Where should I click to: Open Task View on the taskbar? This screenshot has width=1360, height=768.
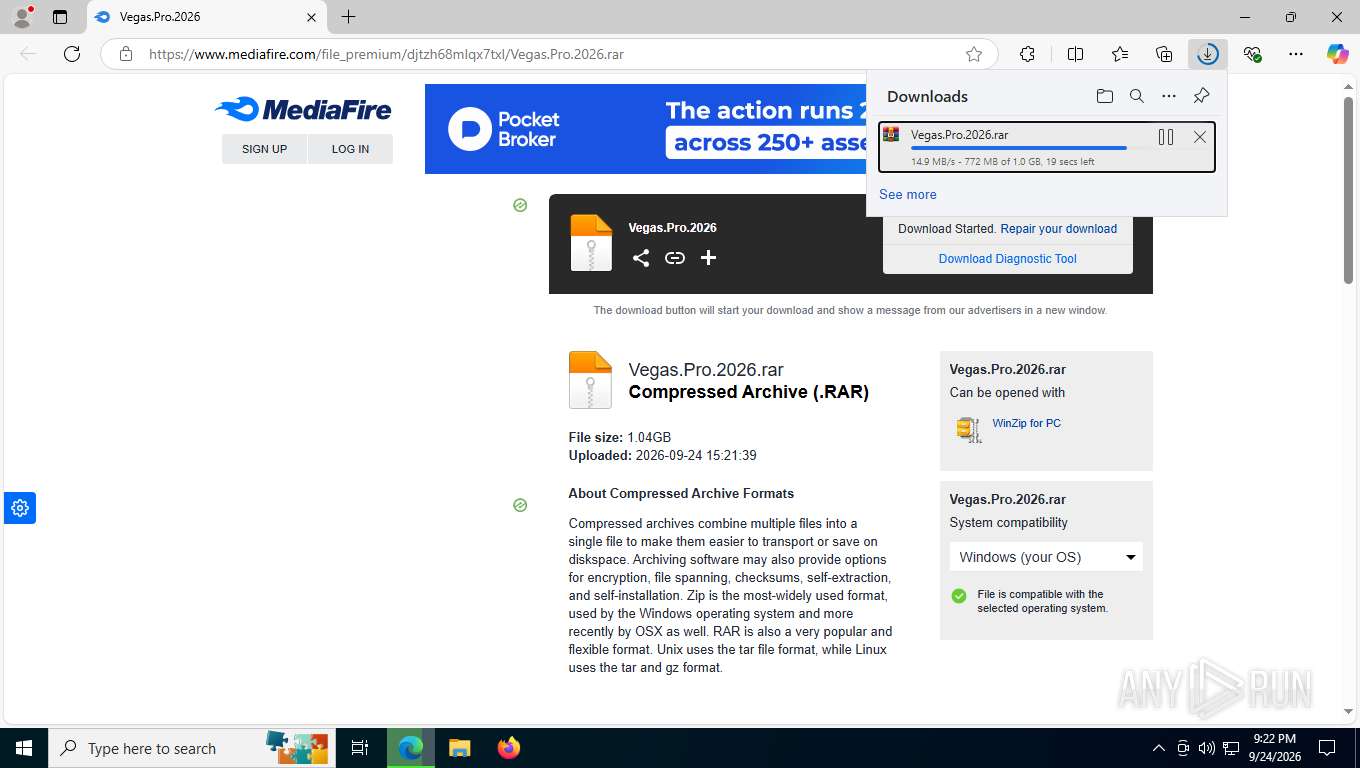pos(360,748)
